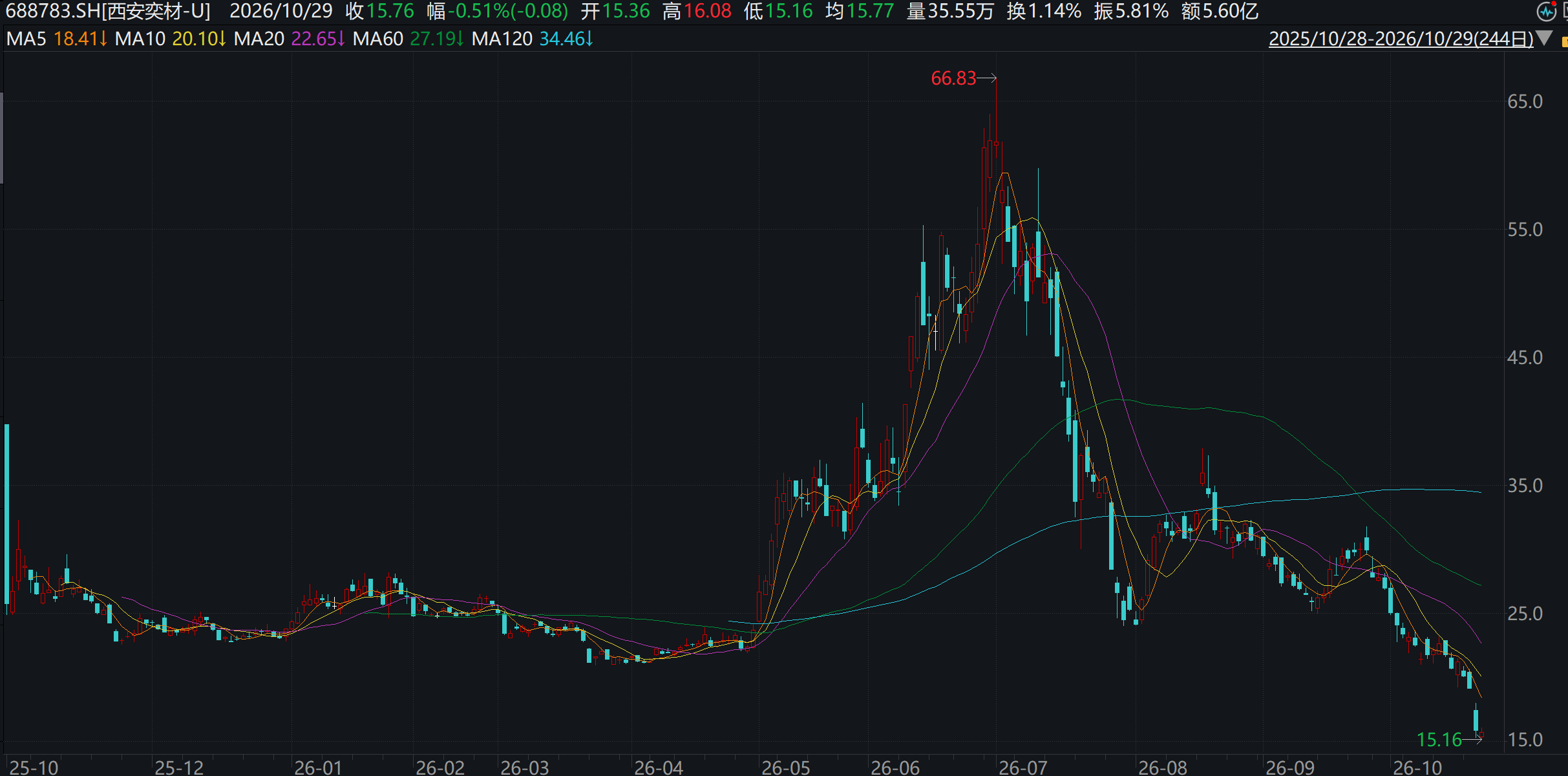Click the gray scrollbar handle on left edge
The image size is (1568, 776).
click(2, 138)
